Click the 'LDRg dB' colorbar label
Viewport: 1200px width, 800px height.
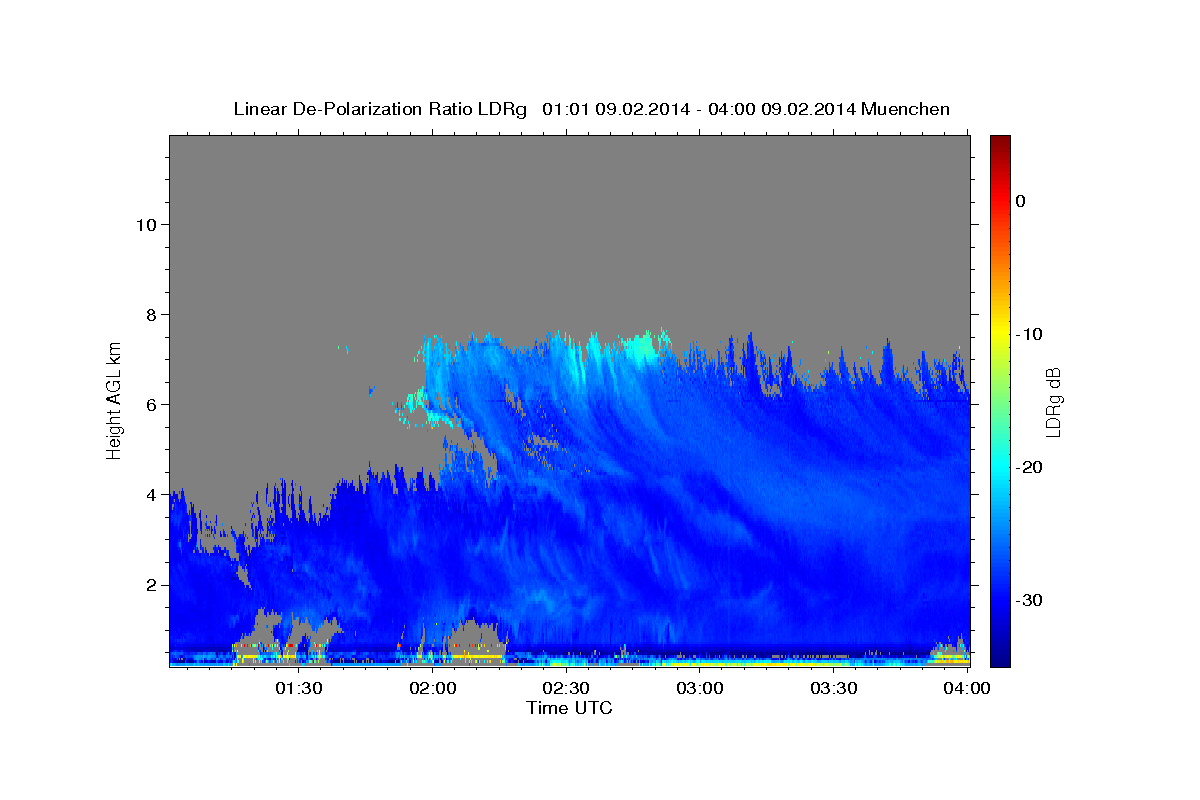point(1053,403)
